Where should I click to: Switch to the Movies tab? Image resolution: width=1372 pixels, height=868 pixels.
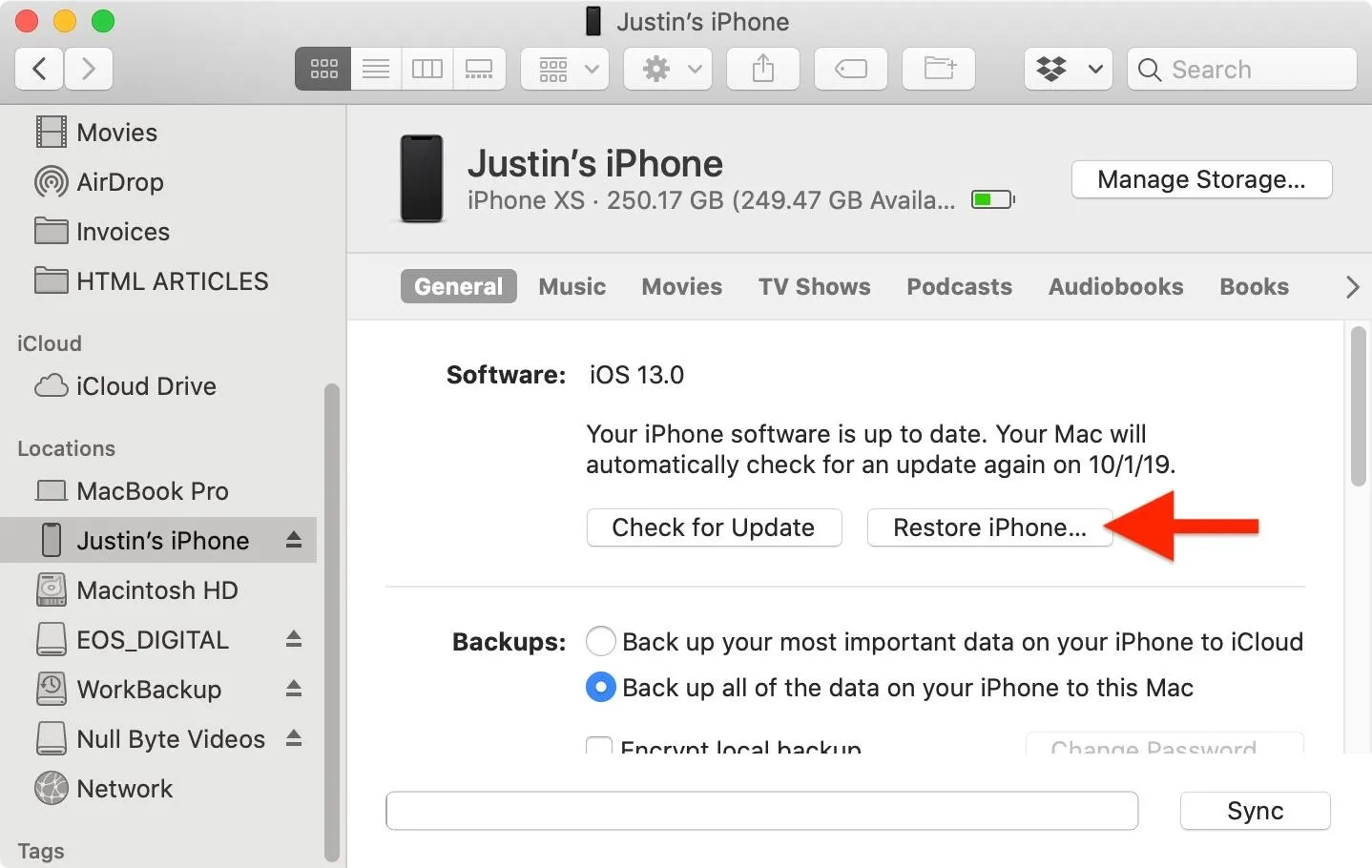(x=681, y=286)
